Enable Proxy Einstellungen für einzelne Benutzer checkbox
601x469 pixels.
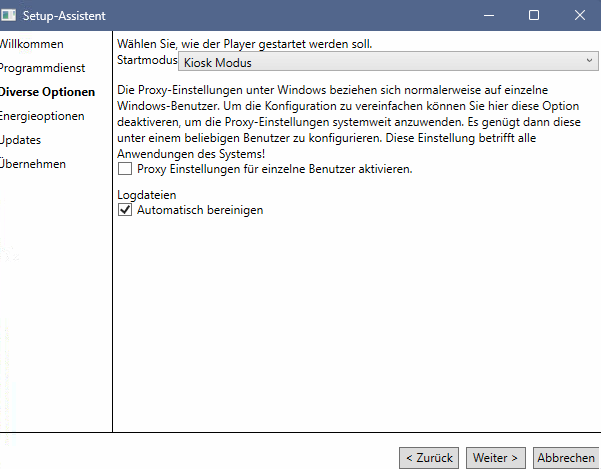(125, 169)
